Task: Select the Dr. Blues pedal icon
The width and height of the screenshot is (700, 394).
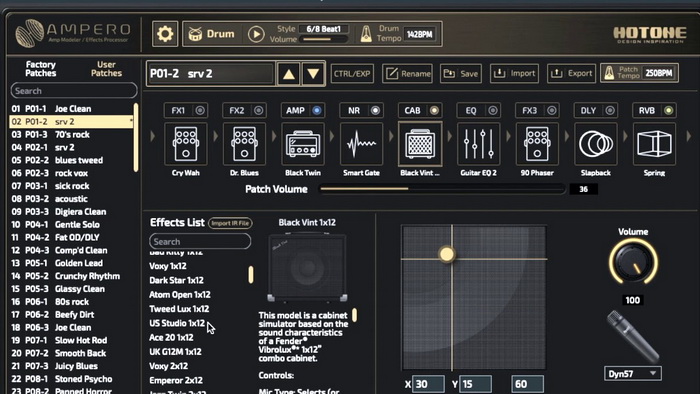Action: pyautogui.click(x=244, y=144)
